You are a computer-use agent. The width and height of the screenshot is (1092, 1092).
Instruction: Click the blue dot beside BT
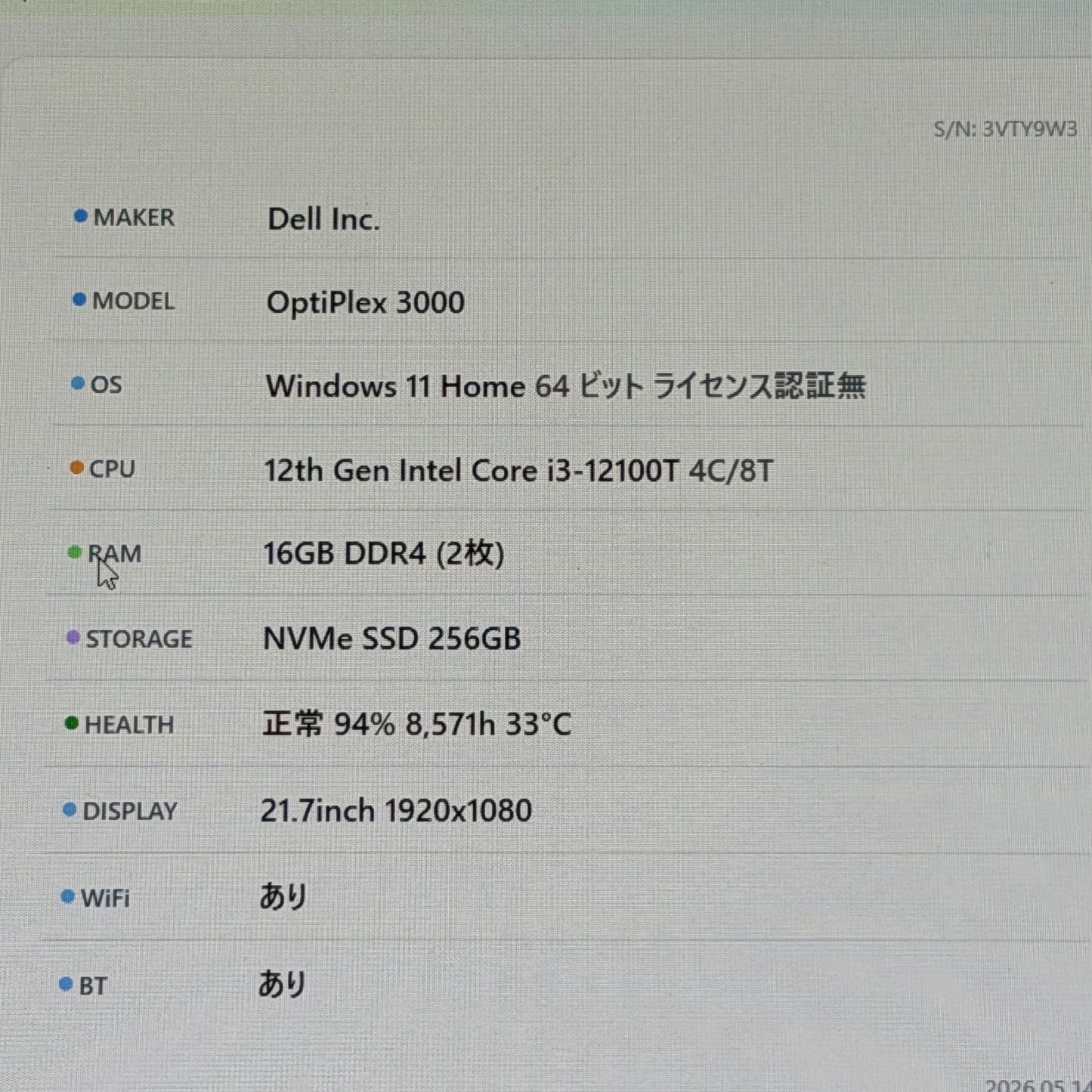pos(67,985)
